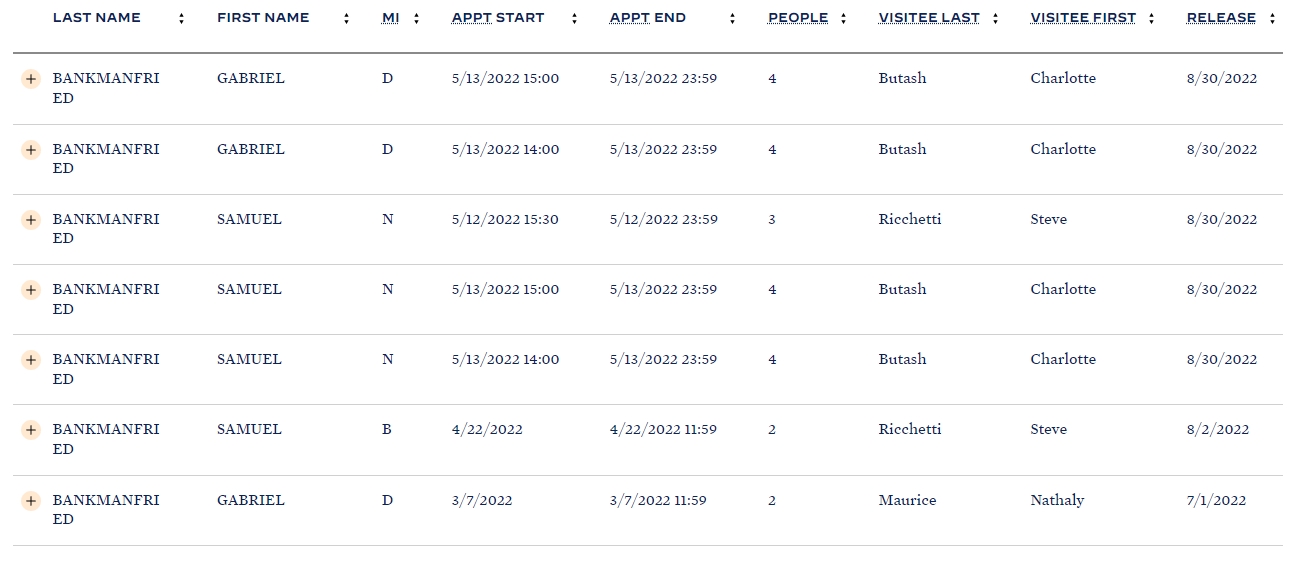Sort by Visitee First column arrows
The width and height of the screenshot is (1305, 563).
point(1151,18)
